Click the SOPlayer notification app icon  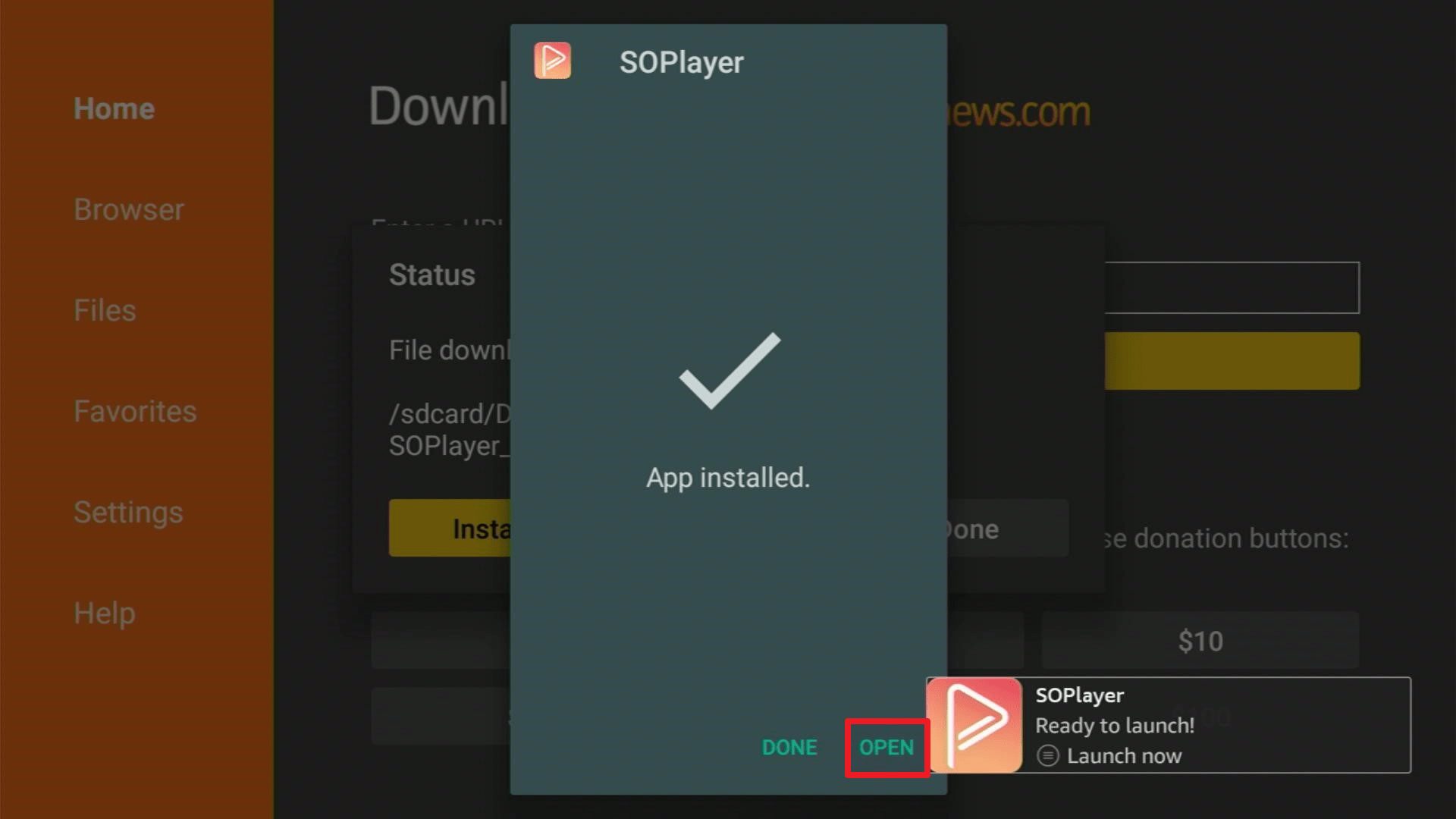tap(974, 725)
